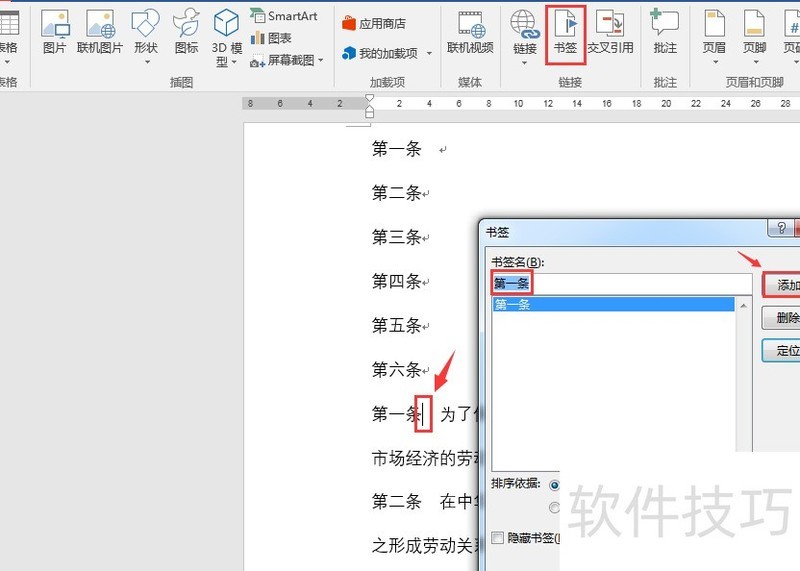Select 第一条 in the bookmark list
800x571 pixels.
click(613, 305)
